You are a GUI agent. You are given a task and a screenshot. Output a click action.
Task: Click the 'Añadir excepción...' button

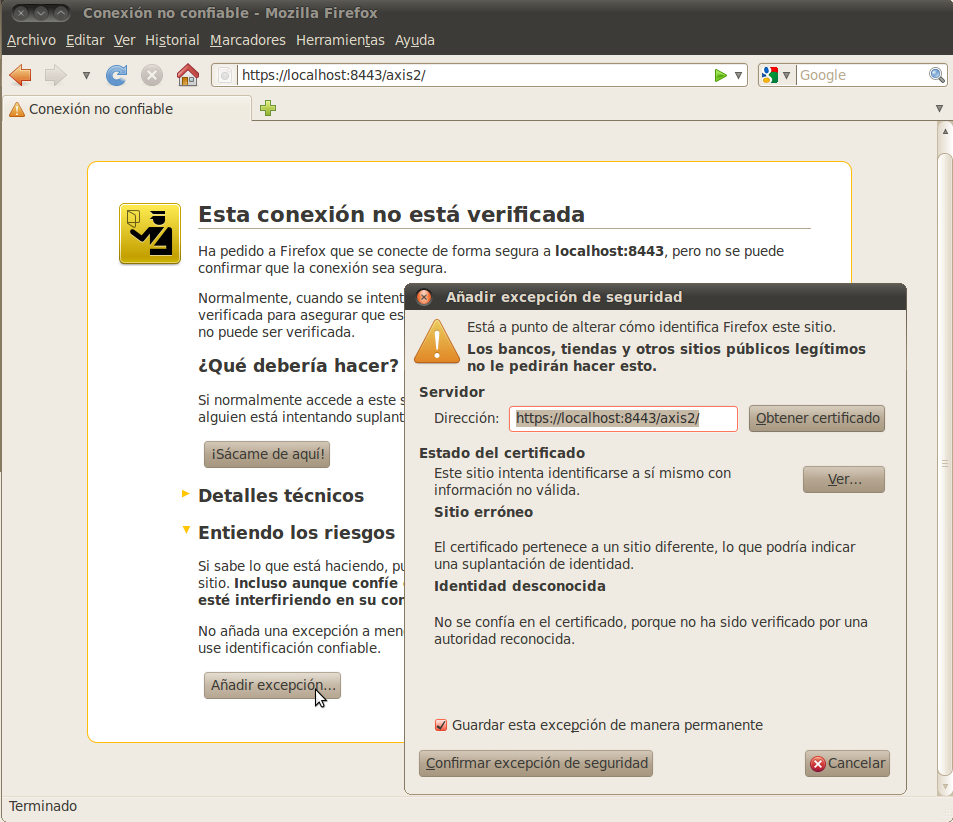272,685
